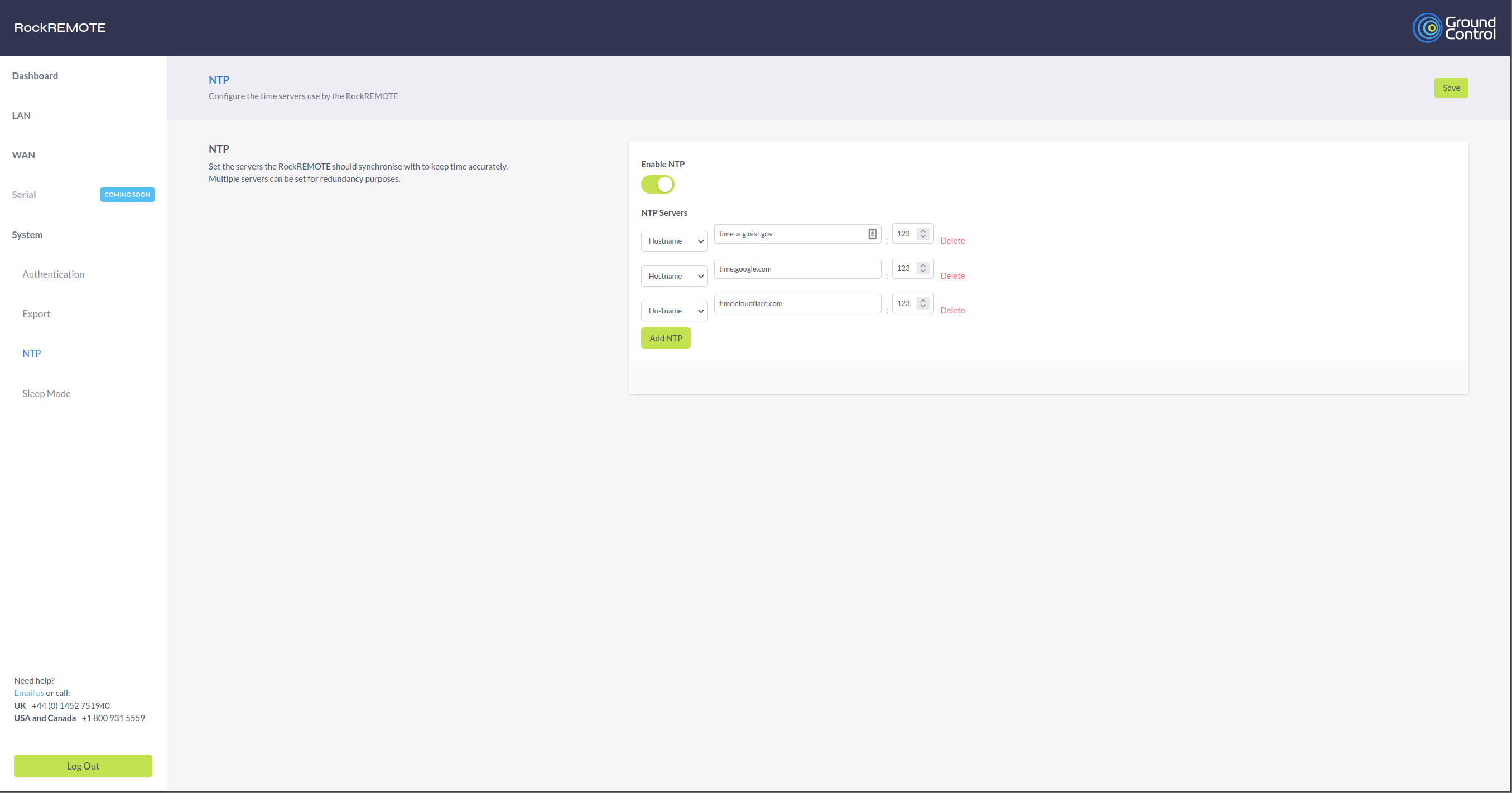Open the Dashboard page
Image resolution: width=1512 pixels, height=793 pixels.
tap(35, 76)
